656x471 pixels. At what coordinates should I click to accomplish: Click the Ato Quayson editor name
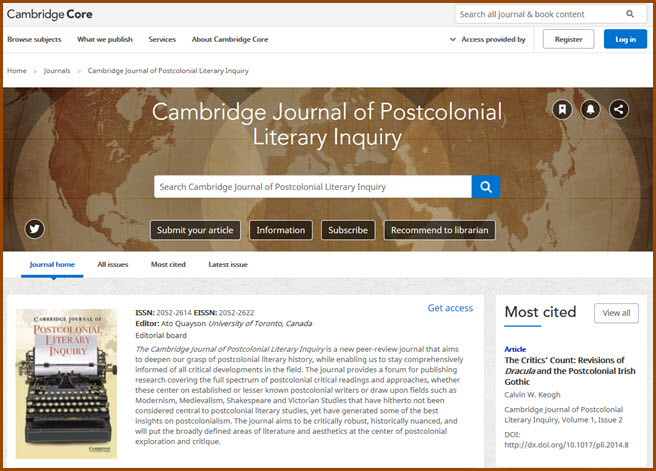pyautogui.click(x=183, y=323)
